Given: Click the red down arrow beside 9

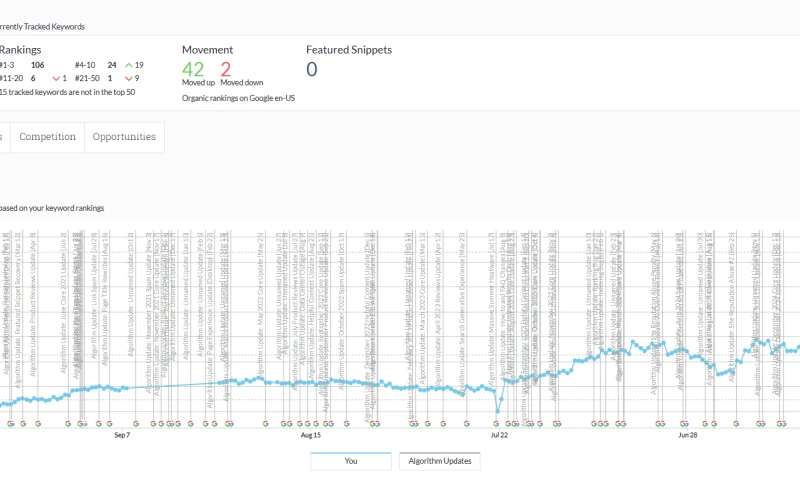Looking at the screenshot, I should point(128,78).
